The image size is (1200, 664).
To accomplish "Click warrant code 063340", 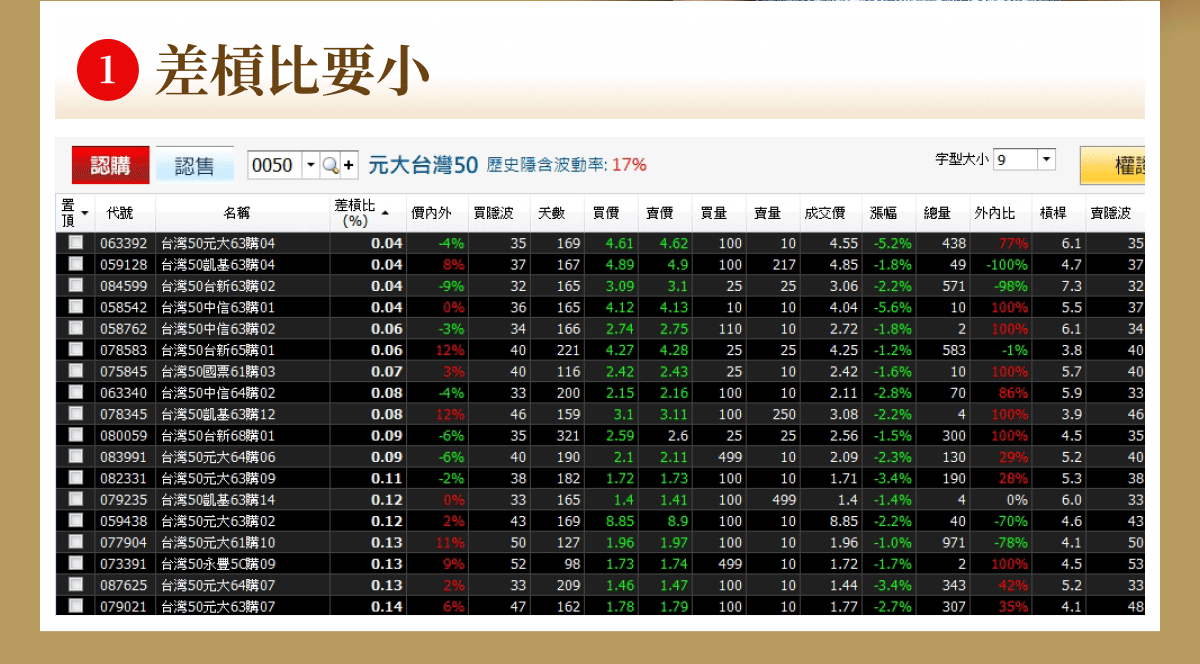I will pyautogui.click(x=124, y=393).
